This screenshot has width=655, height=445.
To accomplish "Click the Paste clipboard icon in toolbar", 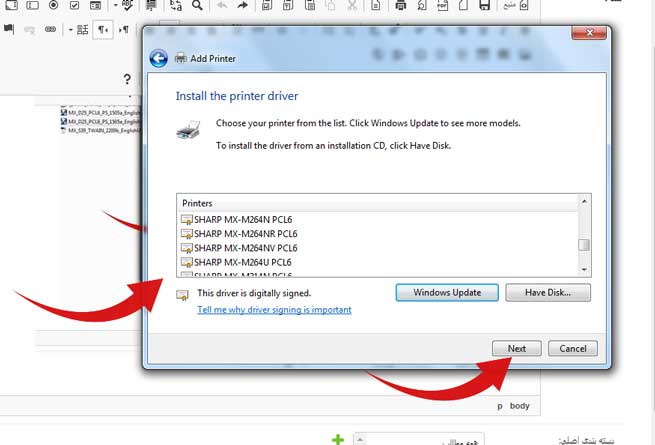I will tap(310, 5).
